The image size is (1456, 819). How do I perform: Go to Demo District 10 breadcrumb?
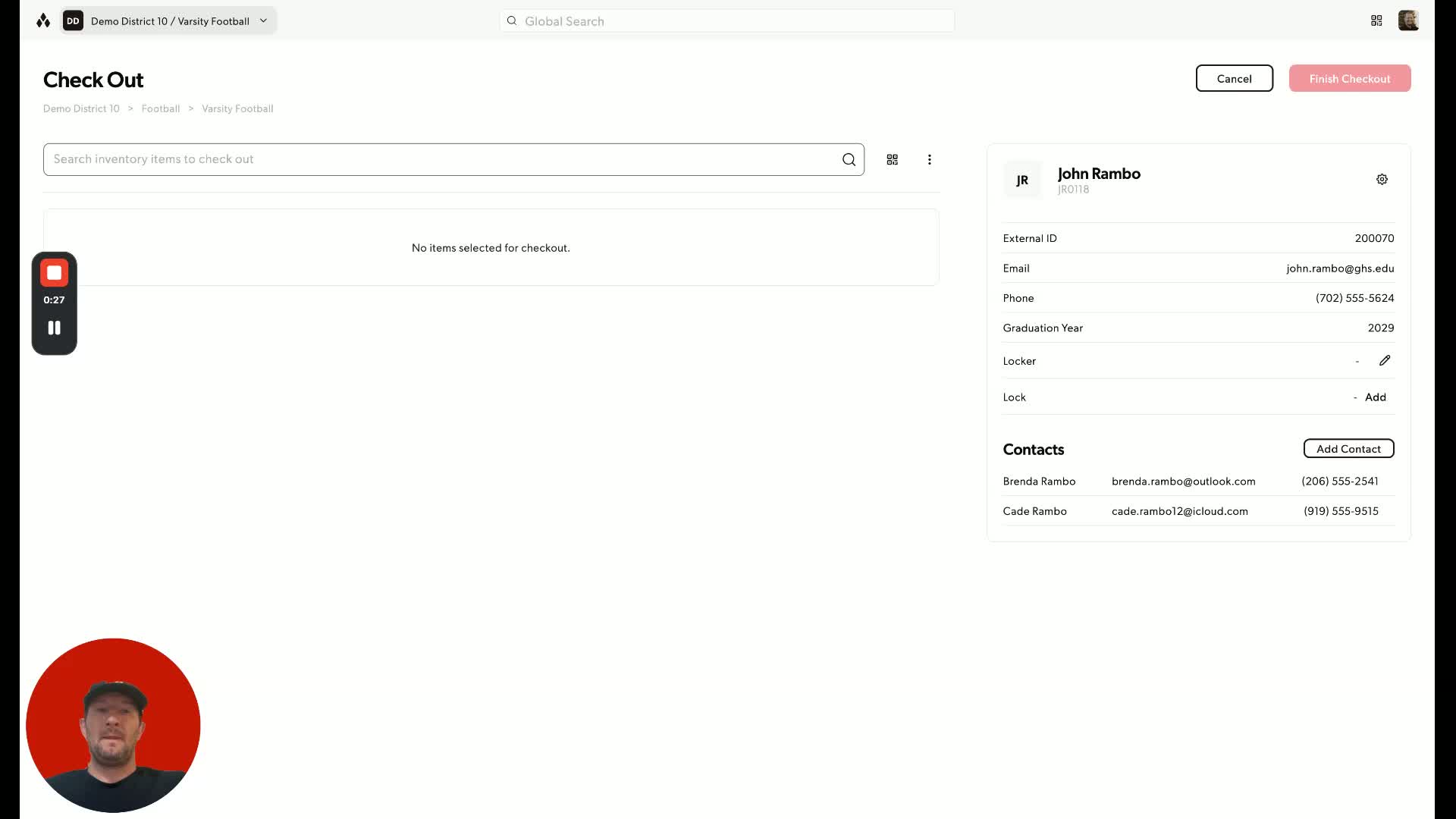81,108
